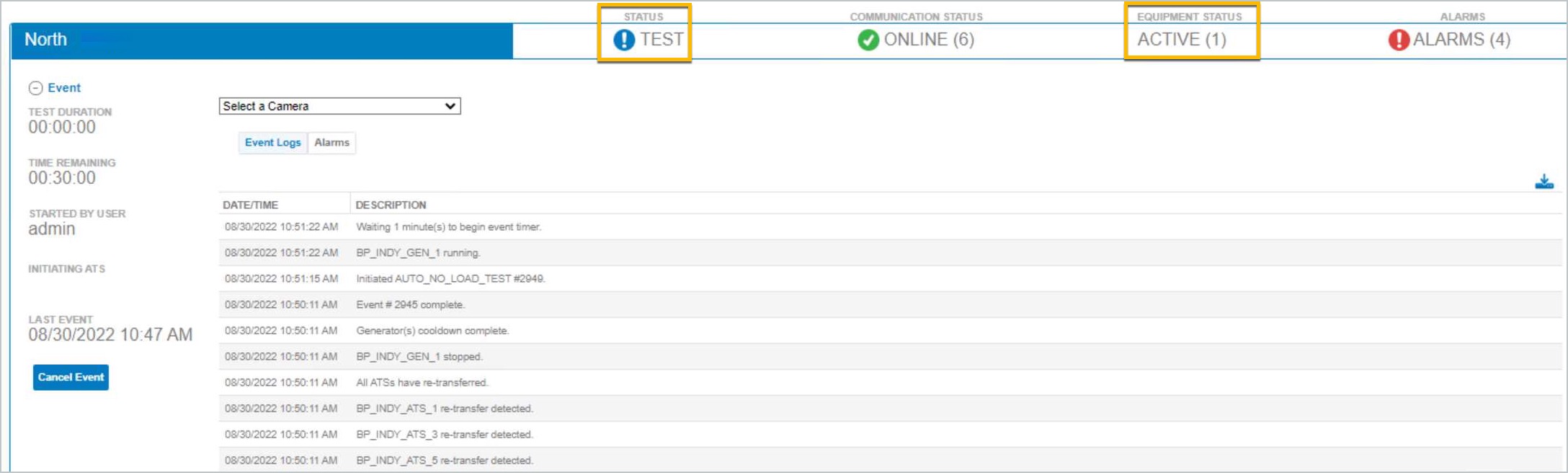
Task: Click the test duration value 00:00:00
Action: point(62,127)
